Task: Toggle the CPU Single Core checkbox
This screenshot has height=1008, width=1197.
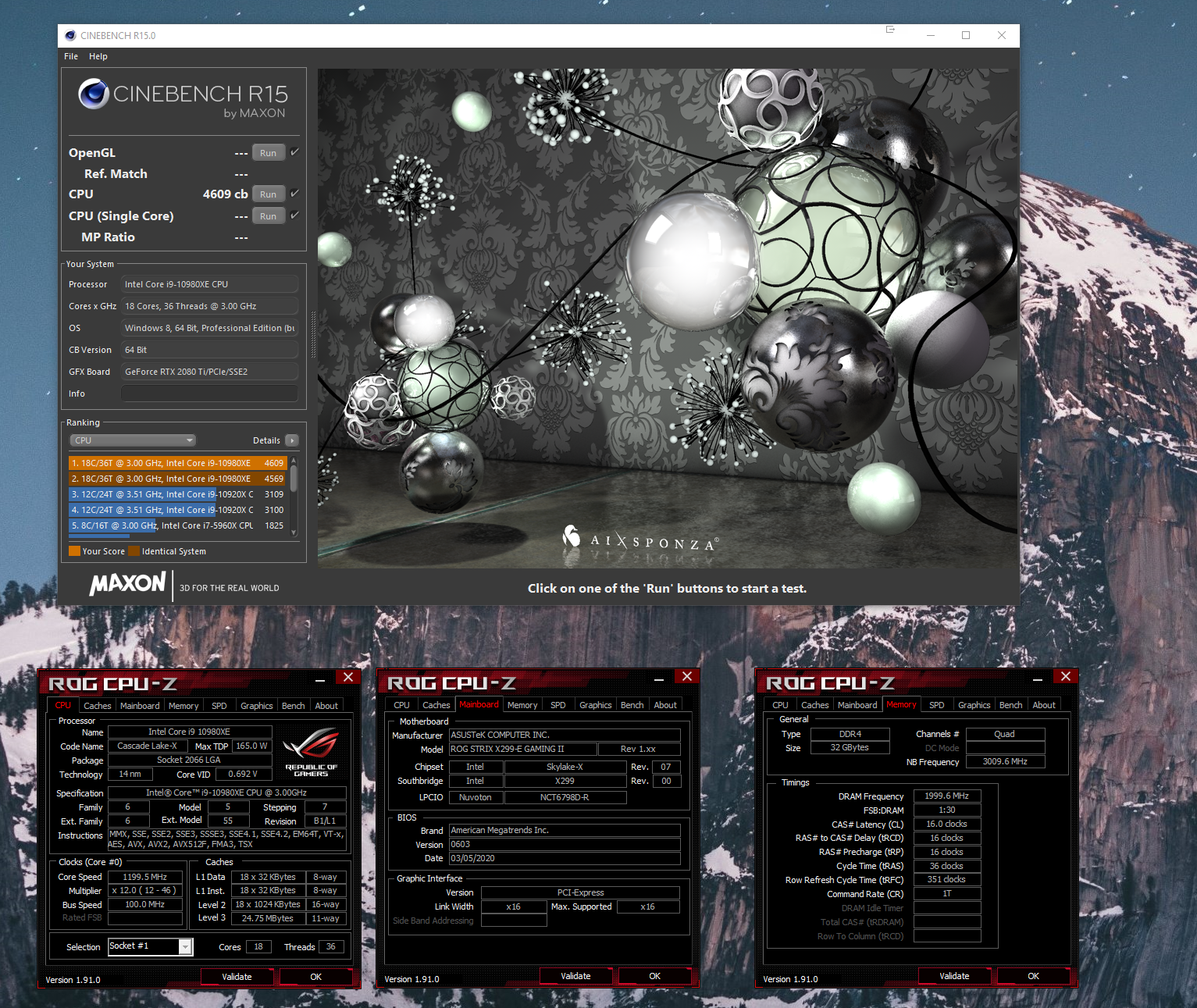Action: click(x=294, y=215)
